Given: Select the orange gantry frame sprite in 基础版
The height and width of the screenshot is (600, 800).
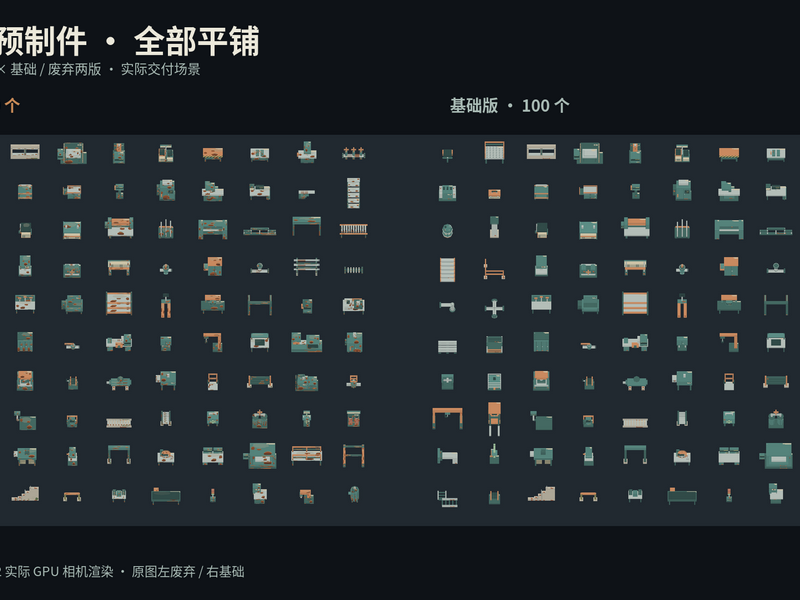Looking at the screenshot, I should coord(447,417).
